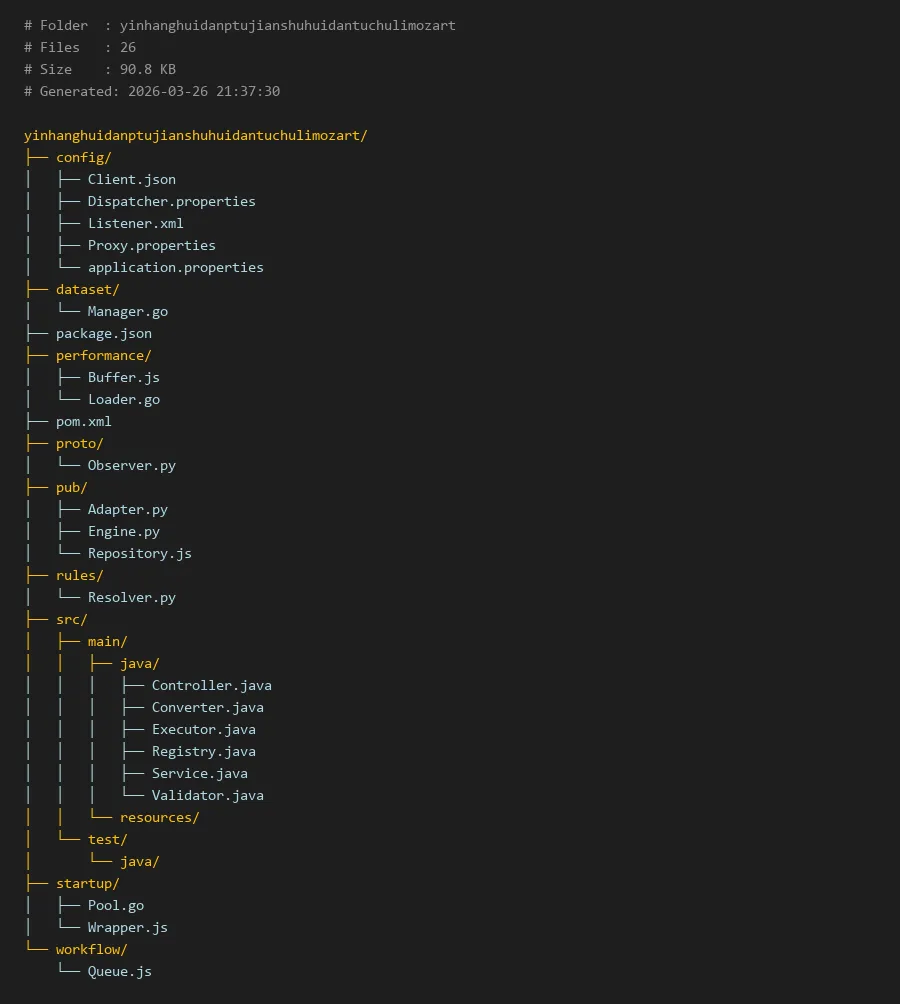This screenshot has height=1004, width=900.
Task: Expand the config/ folder entry
Action: coord(83,157)
